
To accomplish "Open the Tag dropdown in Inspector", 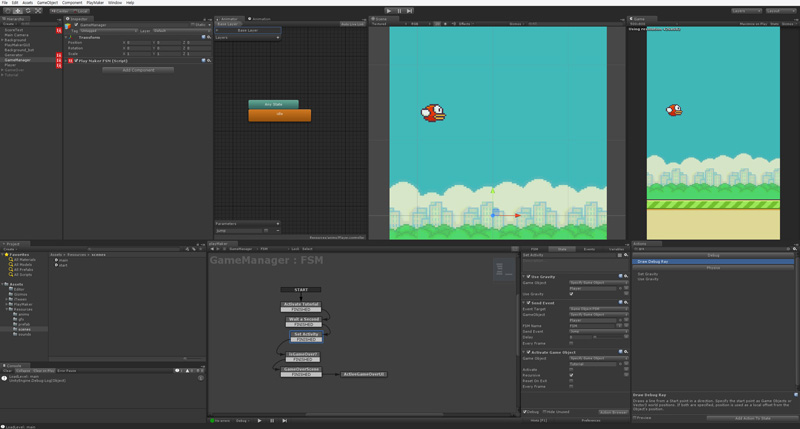I will (x=108, y=31).
